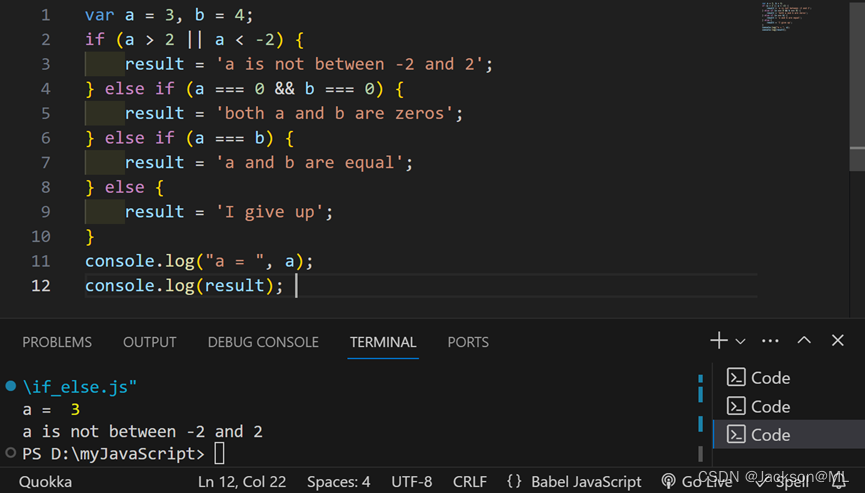Open the PORTS tab
865x493 pixels.
tap(468, 342)
